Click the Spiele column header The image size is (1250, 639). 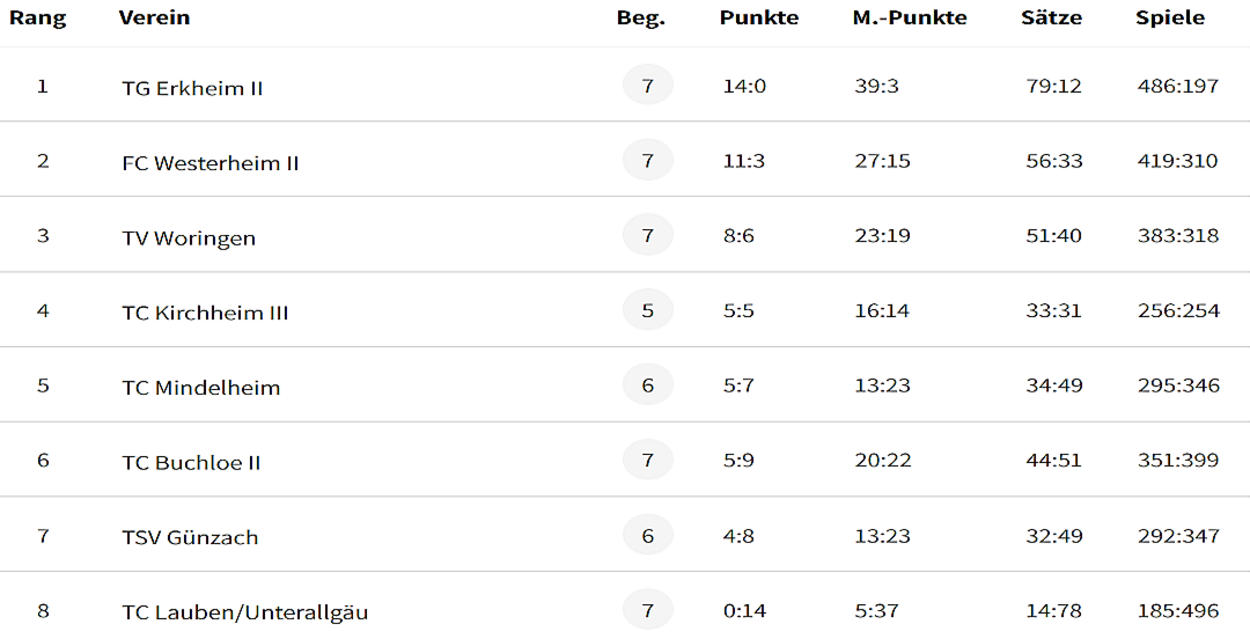pyautogui.click(x=1170, y=18)
